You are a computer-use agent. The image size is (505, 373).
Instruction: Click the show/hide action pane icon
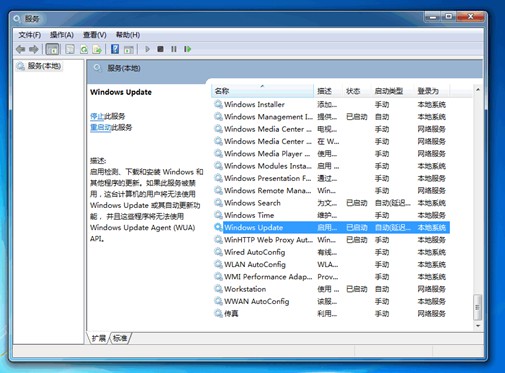click(129, 49)
